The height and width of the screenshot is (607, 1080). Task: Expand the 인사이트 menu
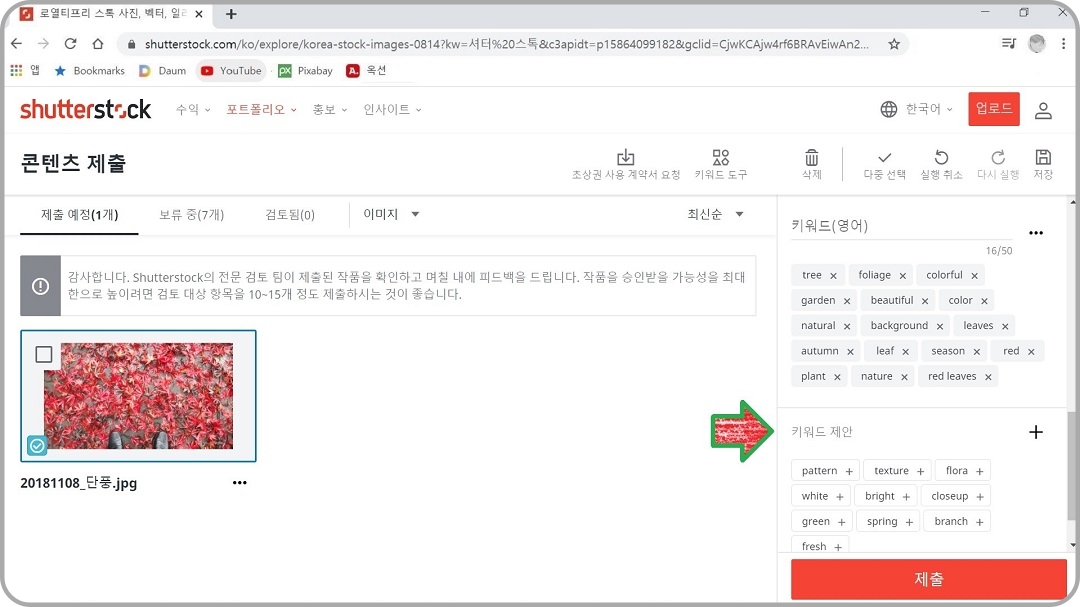(393, 110)
